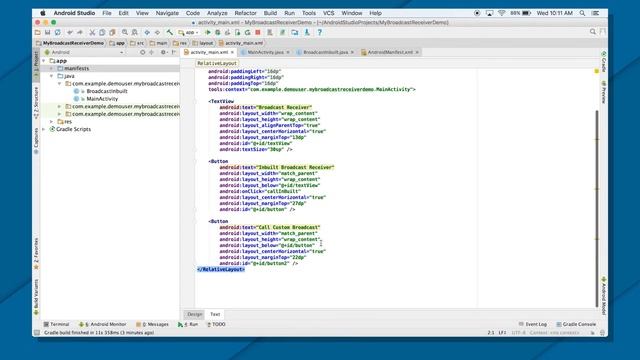Open the app run configuration dropdown
The width and height of the screenshot is (640, 360).
pyautogui.click(x=189, y=32)
